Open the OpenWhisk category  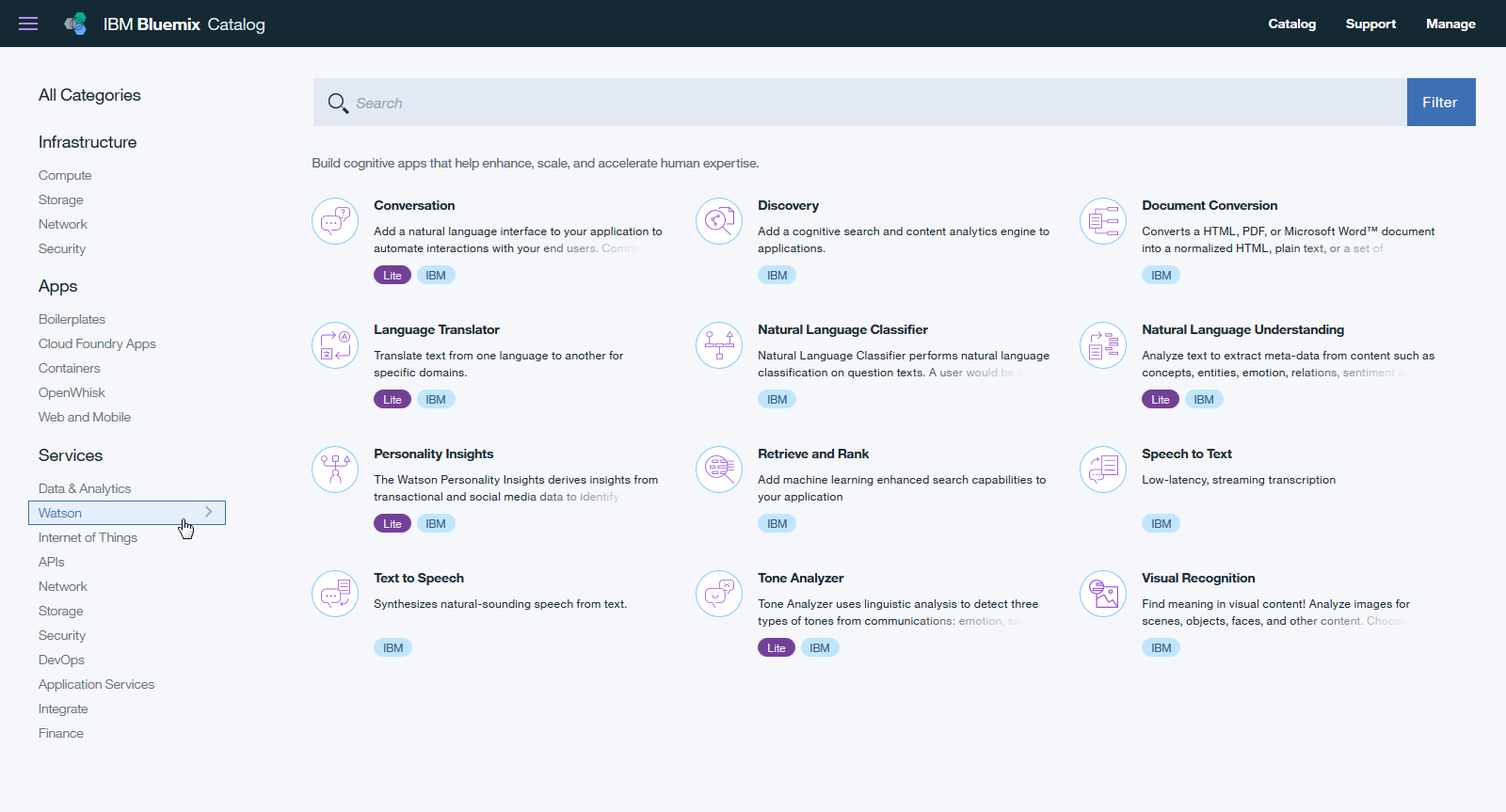pyautogui.click(x=72, y=392)
